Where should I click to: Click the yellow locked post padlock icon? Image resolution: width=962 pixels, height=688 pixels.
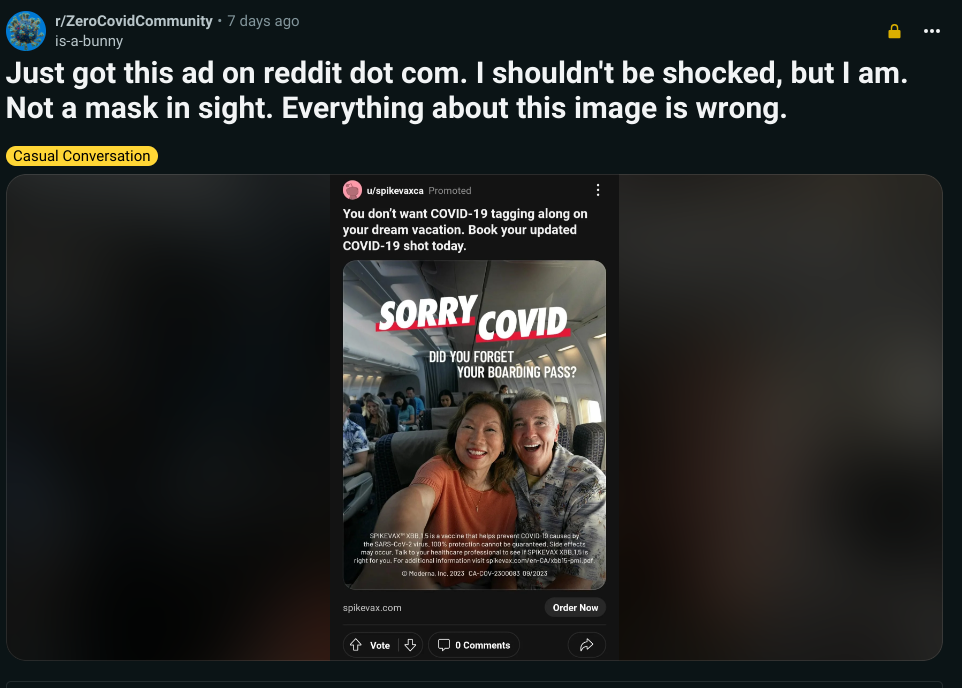tap(895, 31)
